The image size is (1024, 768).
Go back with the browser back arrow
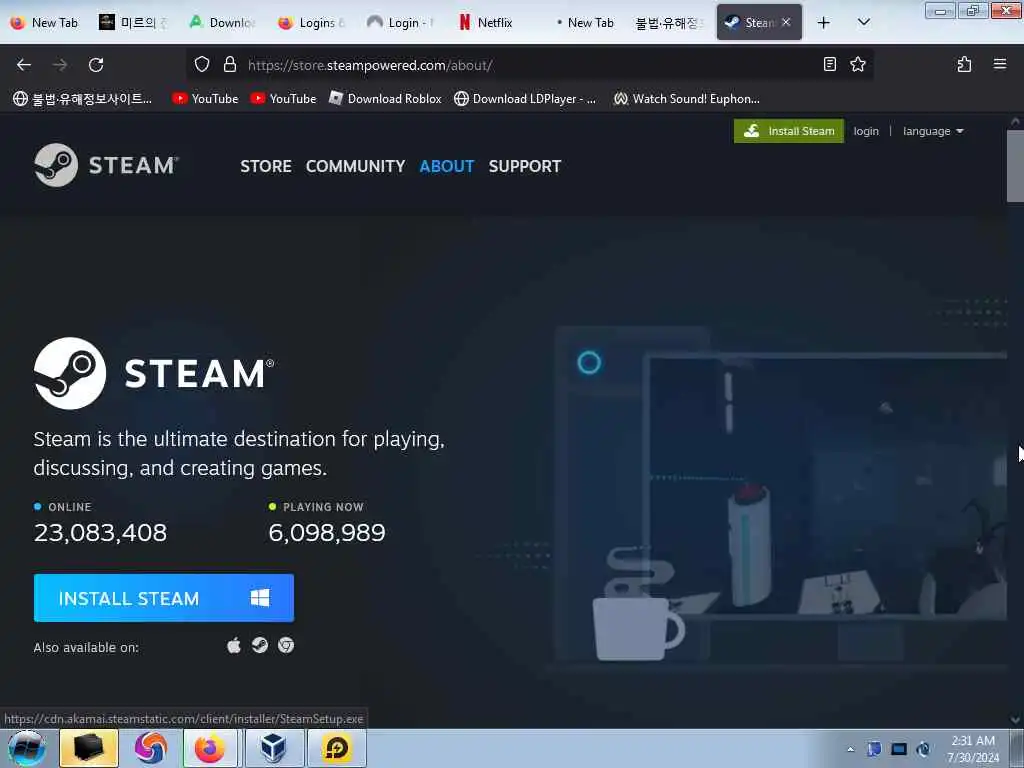click(x=24, y=65)
